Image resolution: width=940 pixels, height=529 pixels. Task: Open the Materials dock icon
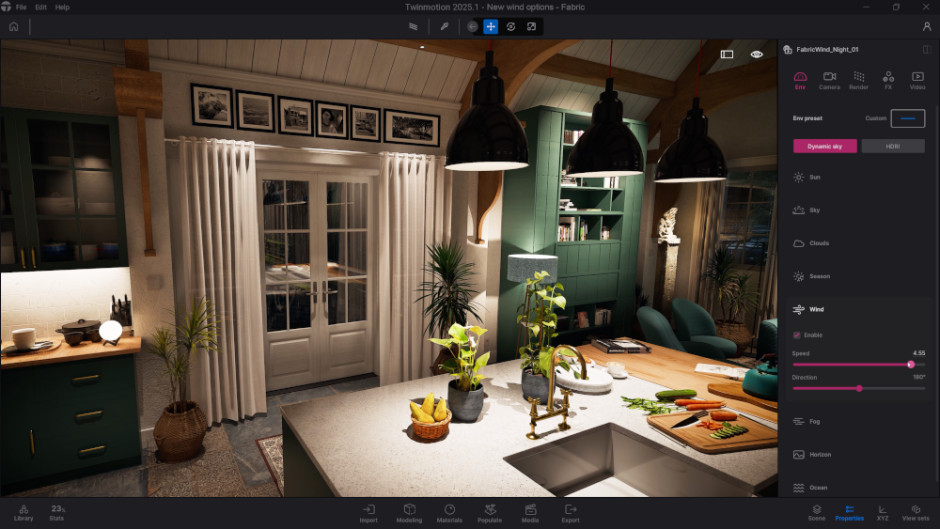pos(449,512)
